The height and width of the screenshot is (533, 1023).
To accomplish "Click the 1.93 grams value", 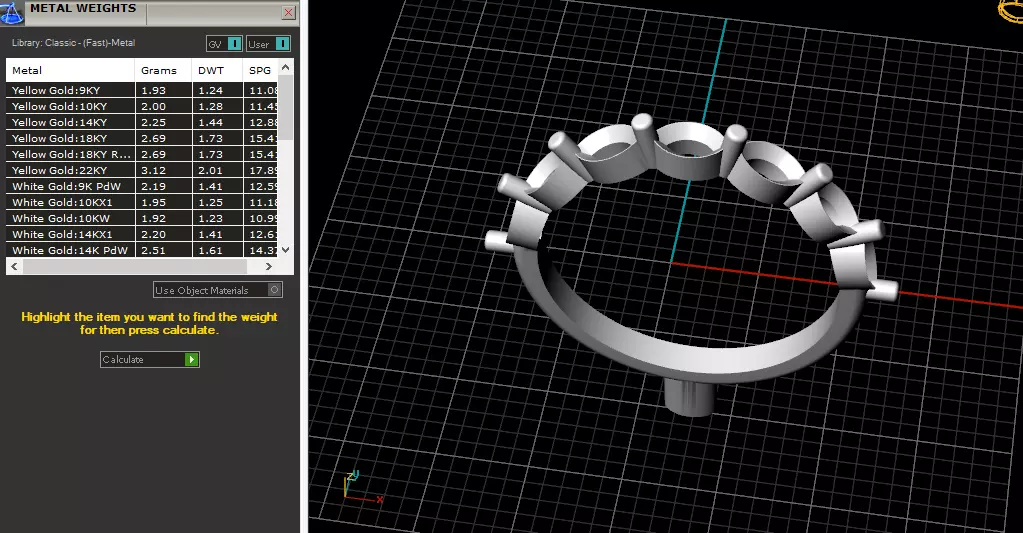I will tap(154, 91).
